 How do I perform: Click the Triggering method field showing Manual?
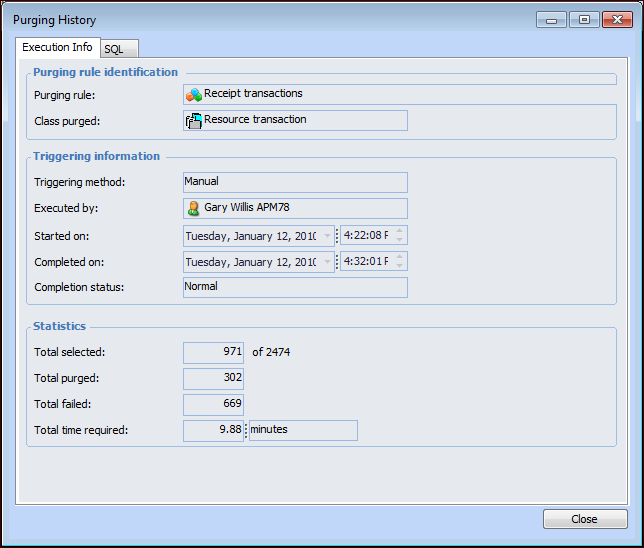coord(295,182)
